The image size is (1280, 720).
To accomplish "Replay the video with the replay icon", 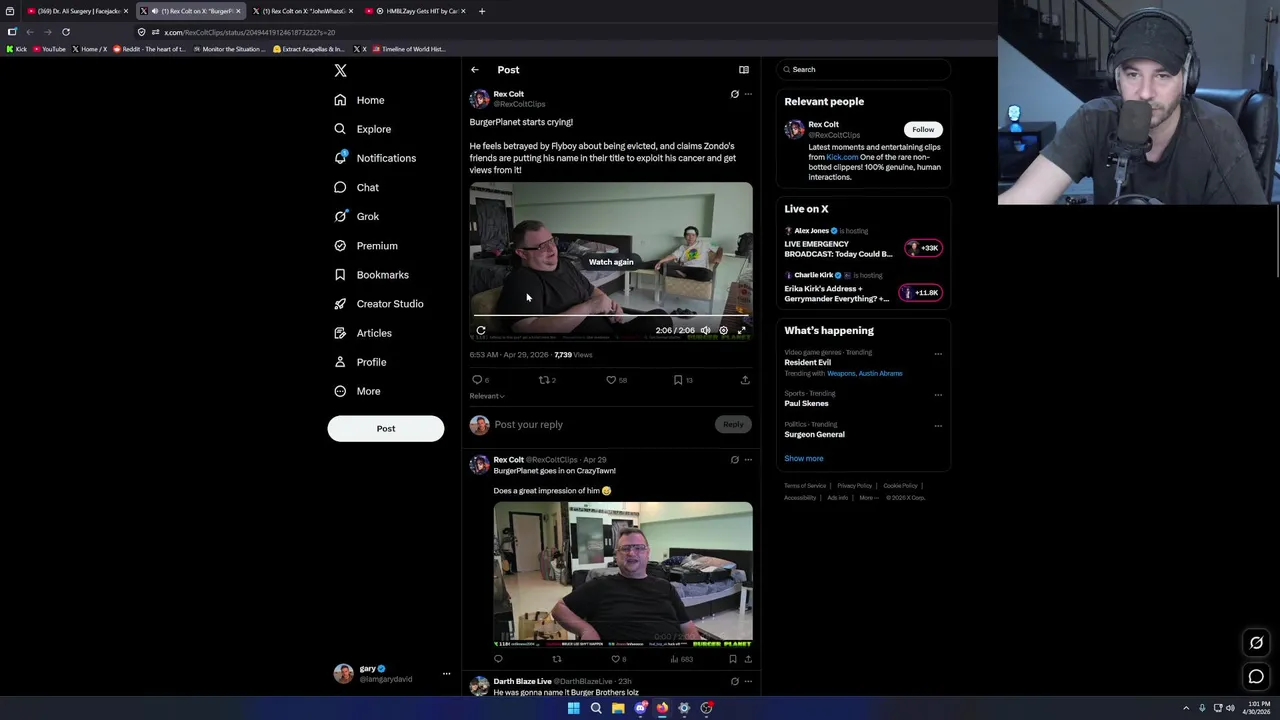I will coord(481,330).
